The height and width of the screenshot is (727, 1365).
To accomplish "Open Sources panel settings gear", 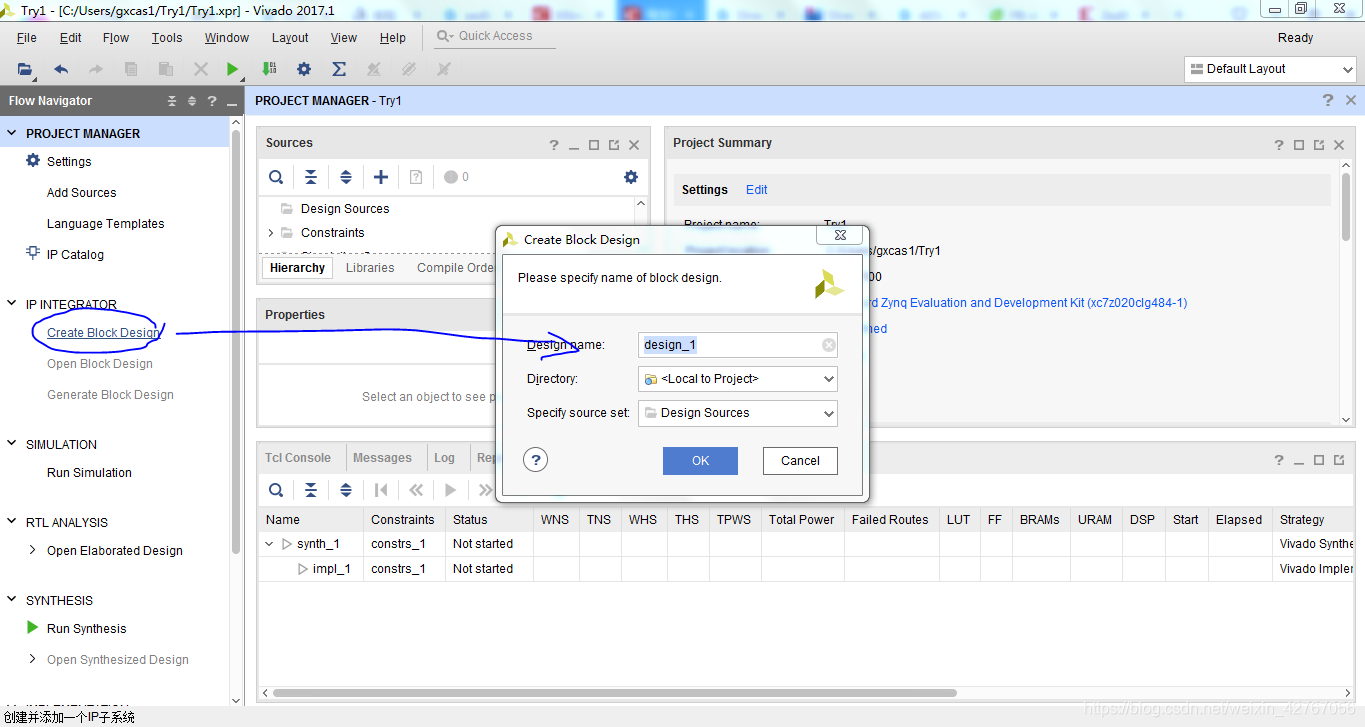I will tap(631, 177).
